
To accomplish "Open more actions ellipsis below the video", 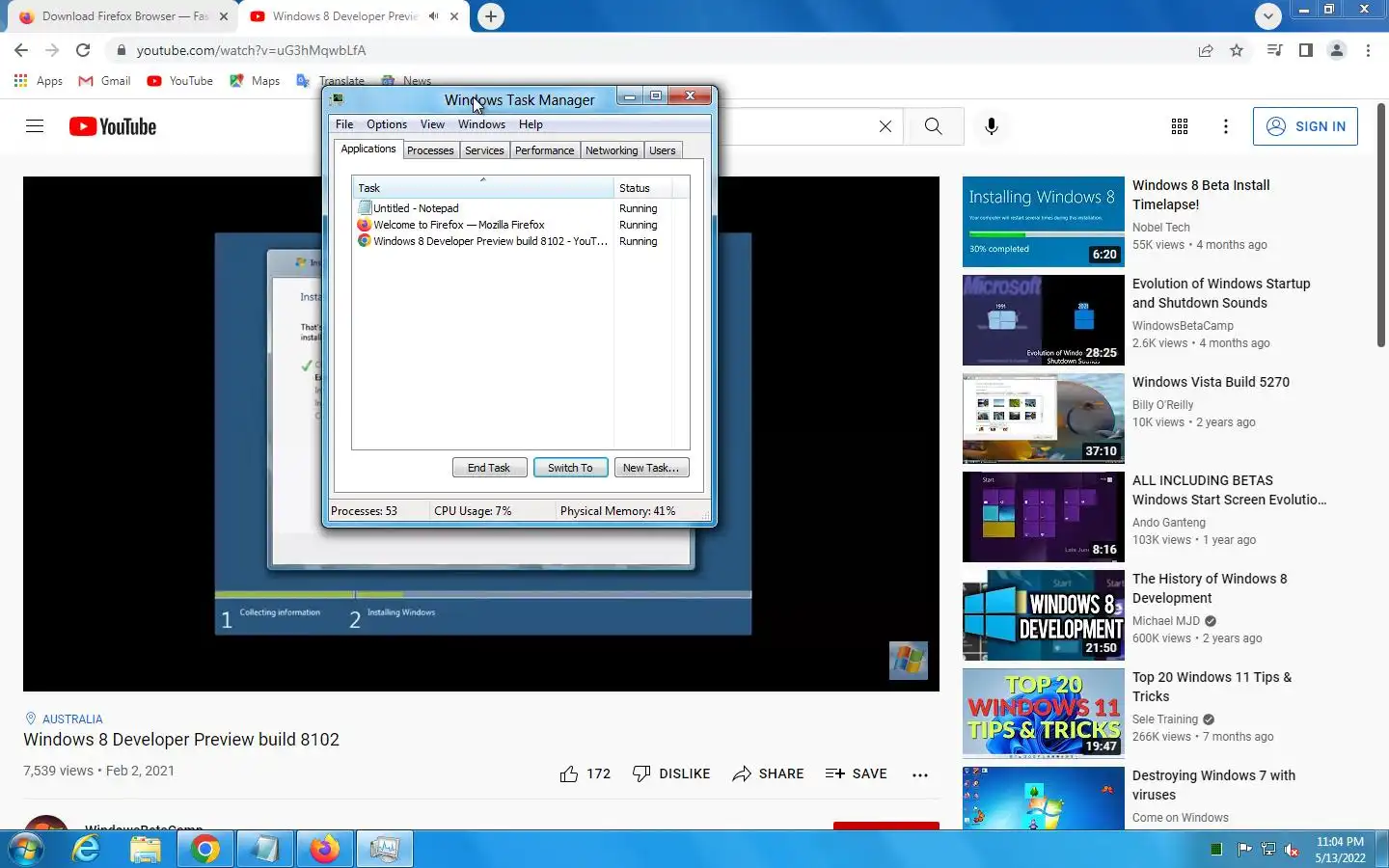I will click(x=920, y=773).
